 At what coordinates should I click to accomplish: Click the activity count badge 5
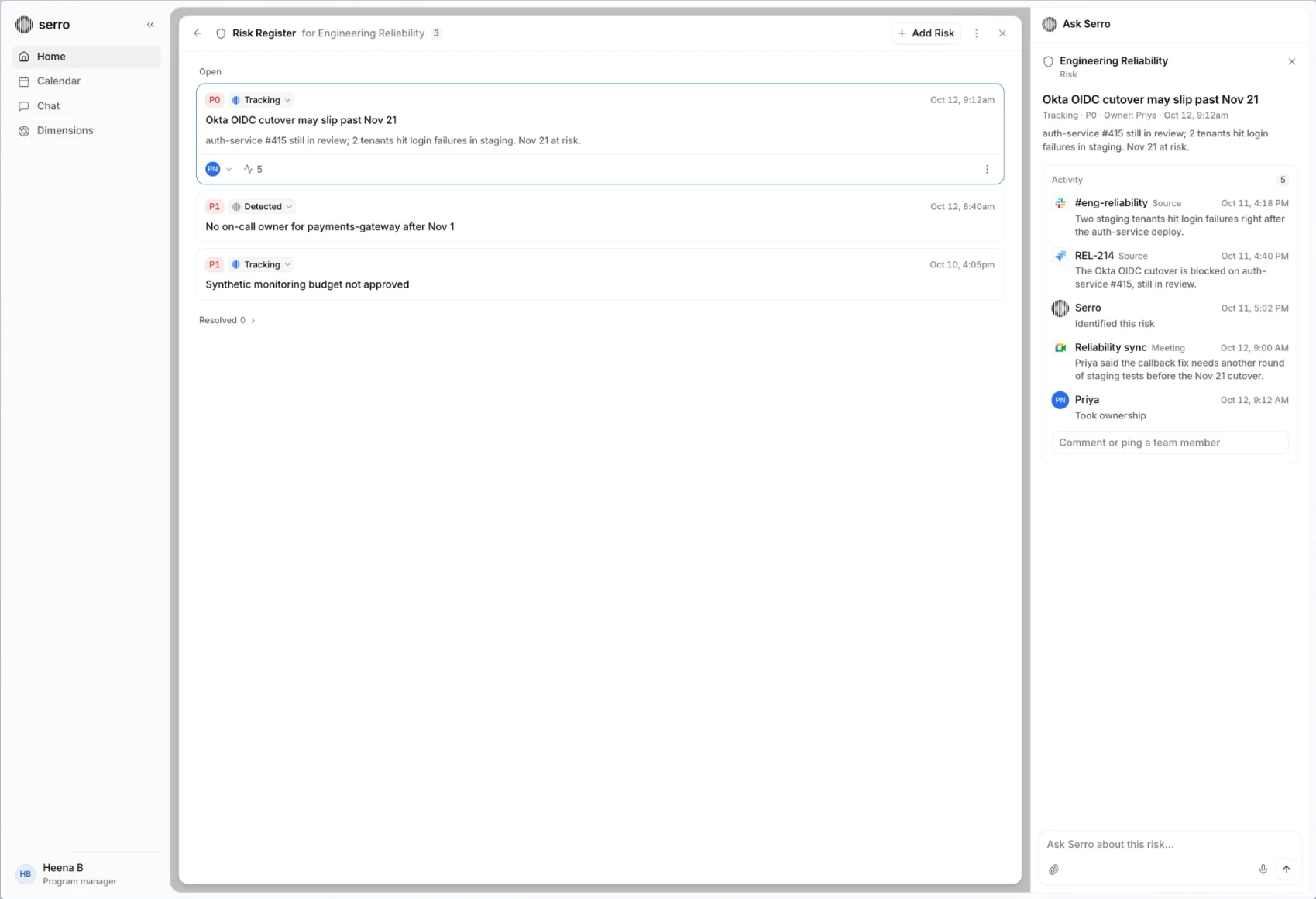(x=1283, y=180)
